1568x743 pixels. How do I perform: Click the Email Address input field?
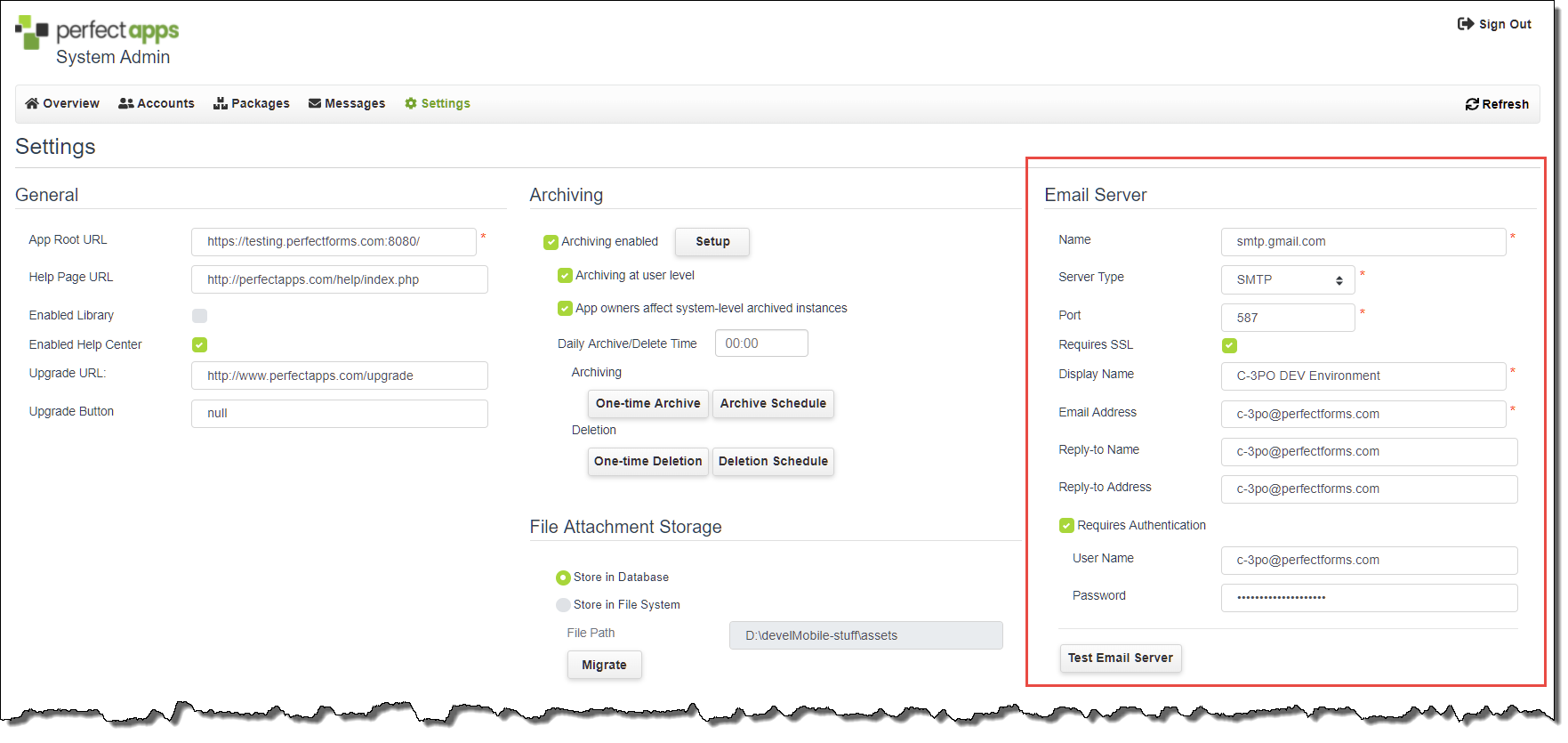[1363, 414]
